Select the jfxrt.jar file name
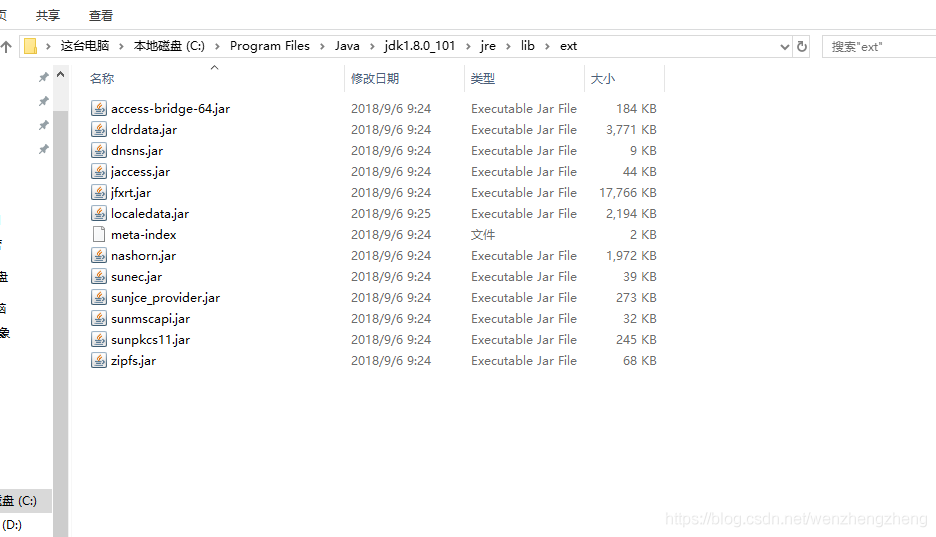936x537 pixels. (131, 192)
